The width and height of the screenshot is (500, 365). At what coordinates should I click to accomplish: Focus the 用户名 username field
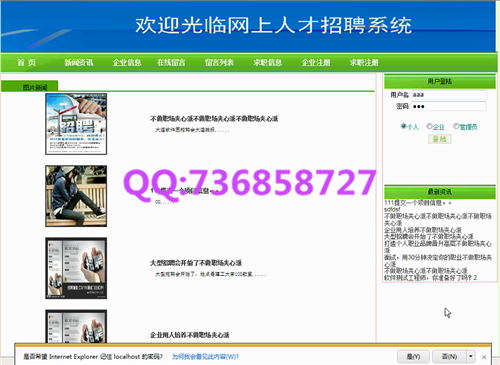tap(449, 95)
